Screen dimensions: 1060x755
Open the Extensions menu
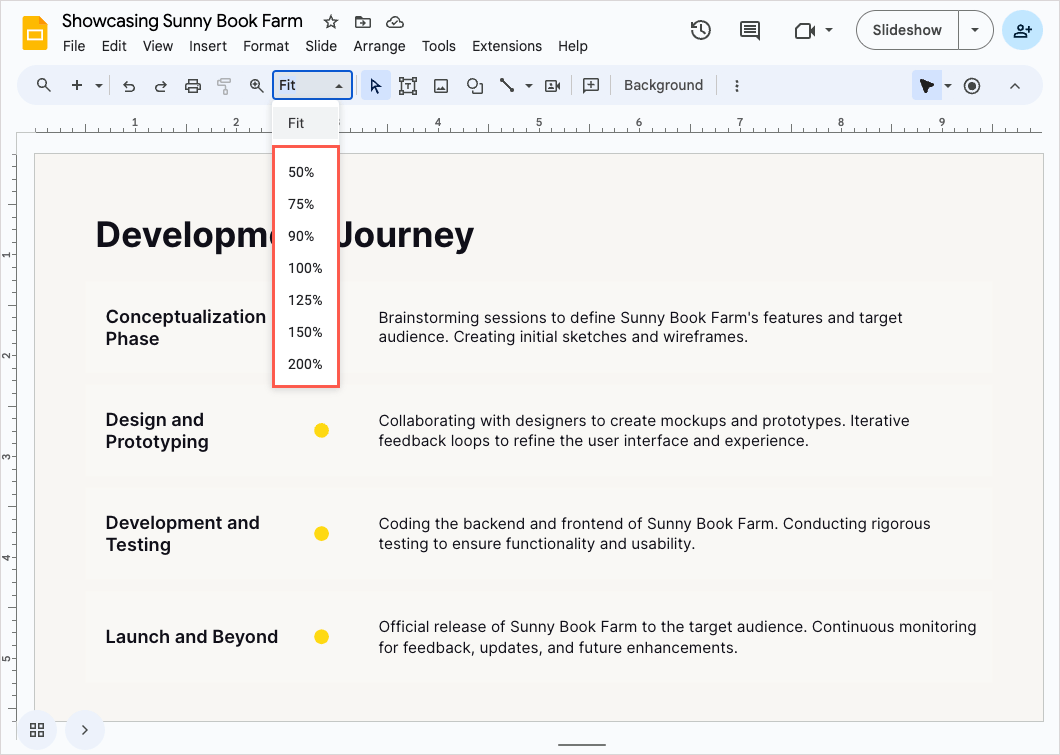coord(506,46)
